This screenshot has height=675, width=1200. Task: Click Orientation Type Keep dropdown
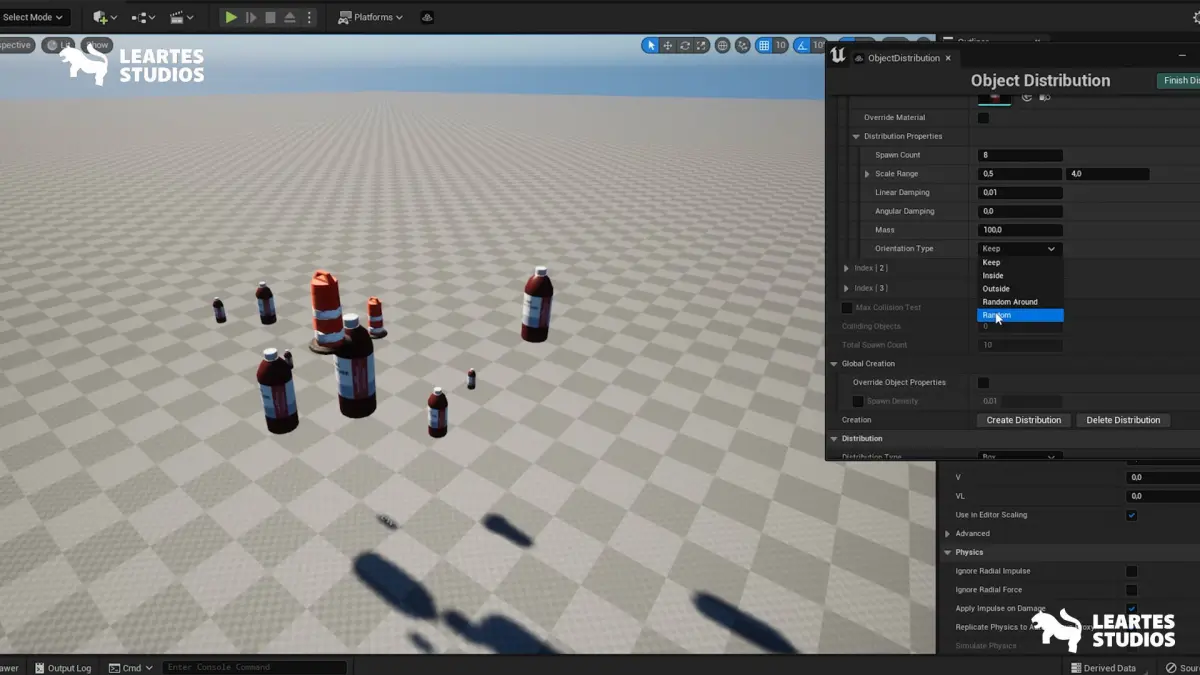(1020, 249)
